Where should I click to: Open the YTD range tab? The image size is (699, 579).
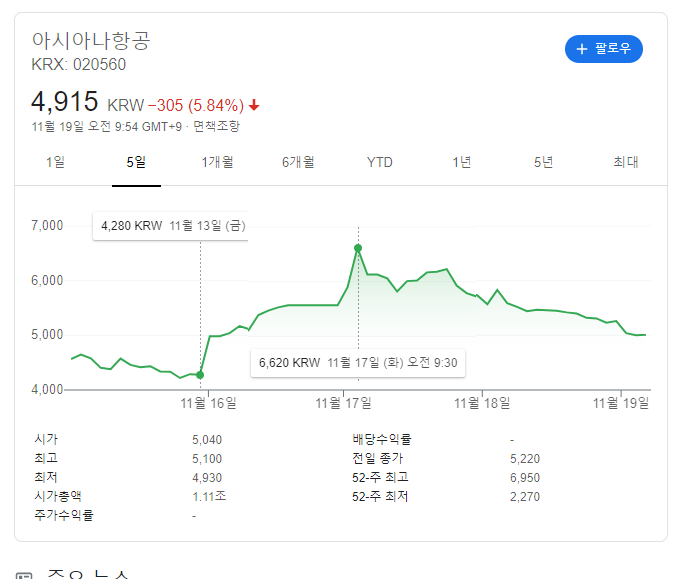pos(379,162)
